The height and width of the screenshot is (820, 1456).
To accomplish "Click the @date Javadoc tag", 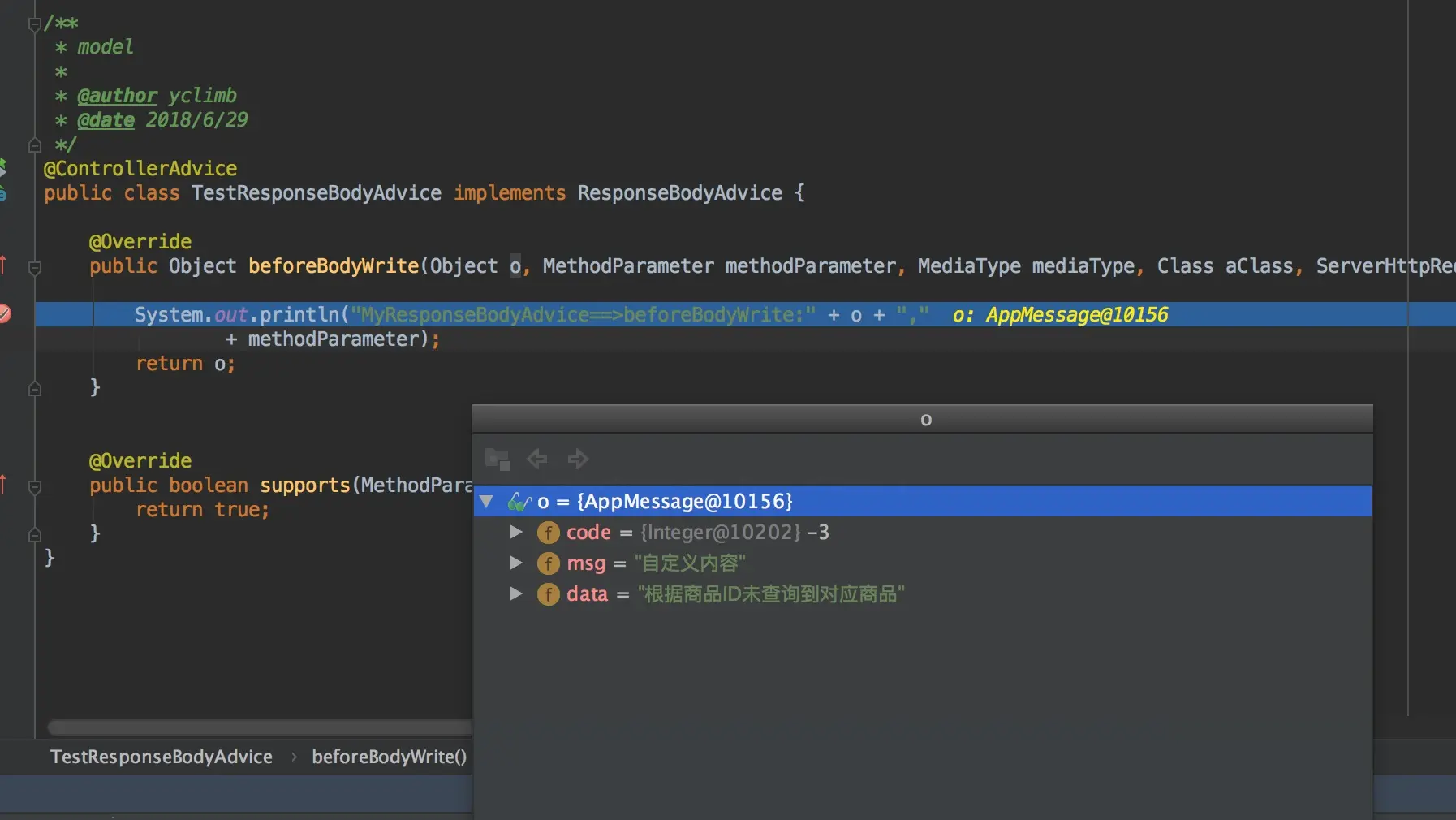I will coord(106,120).
